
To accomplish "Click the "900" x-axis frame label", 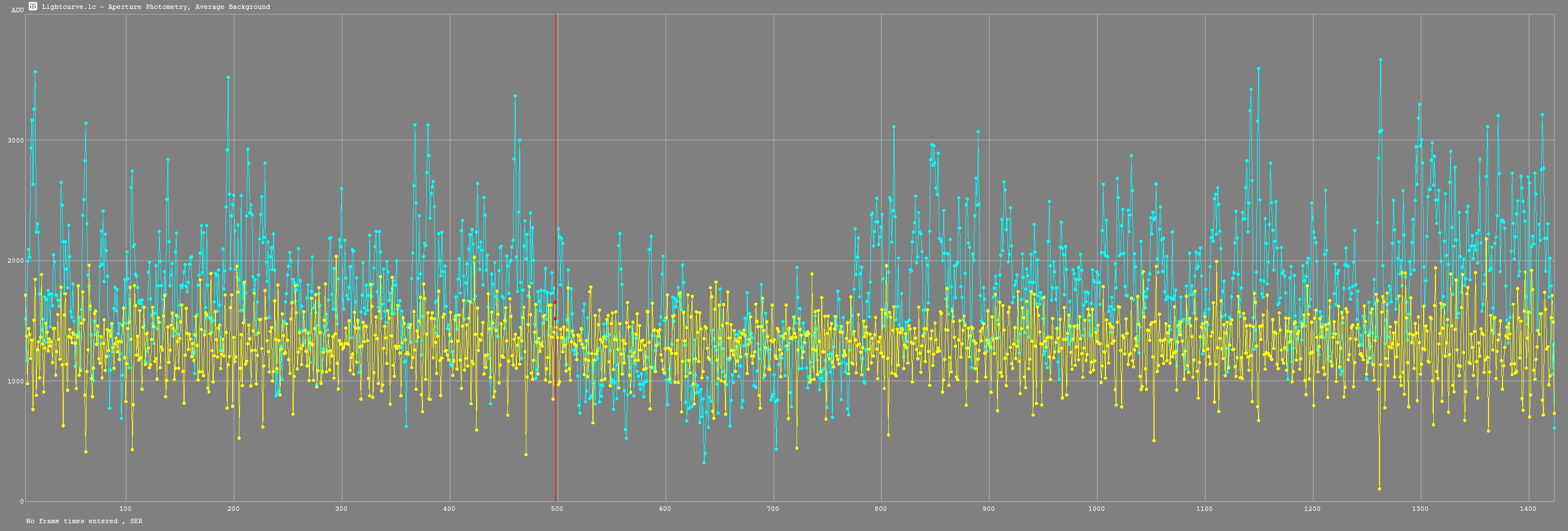I will [x=988, y=509].
